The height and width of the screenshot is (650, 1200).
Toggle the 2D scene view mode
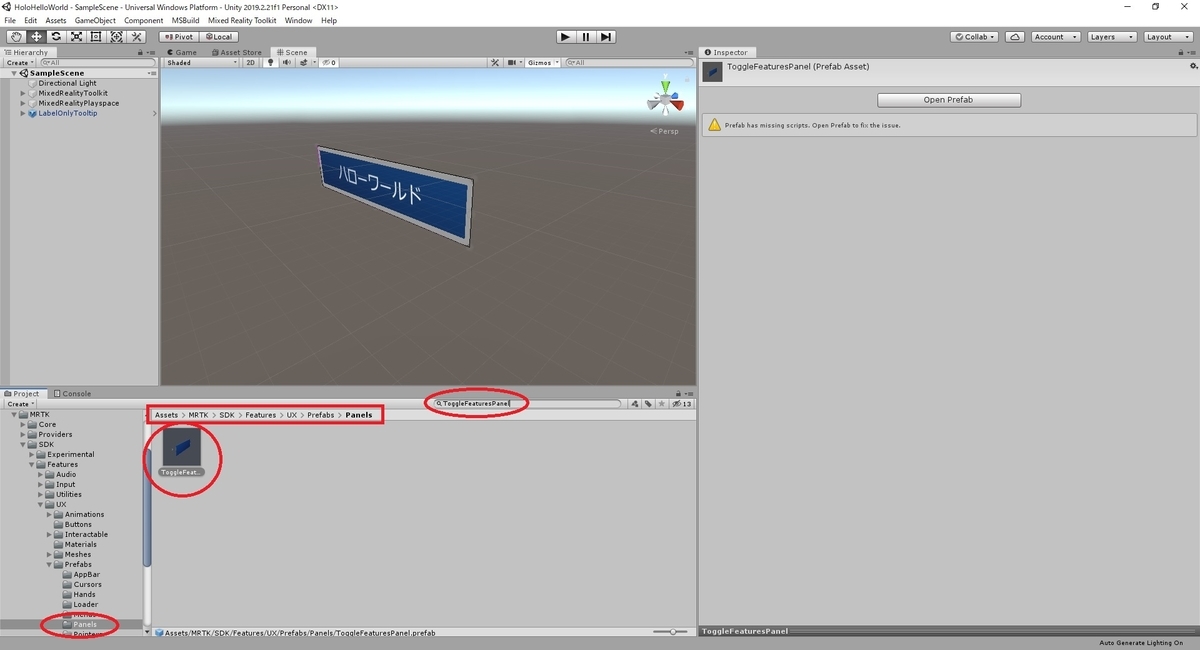point(251,62)
